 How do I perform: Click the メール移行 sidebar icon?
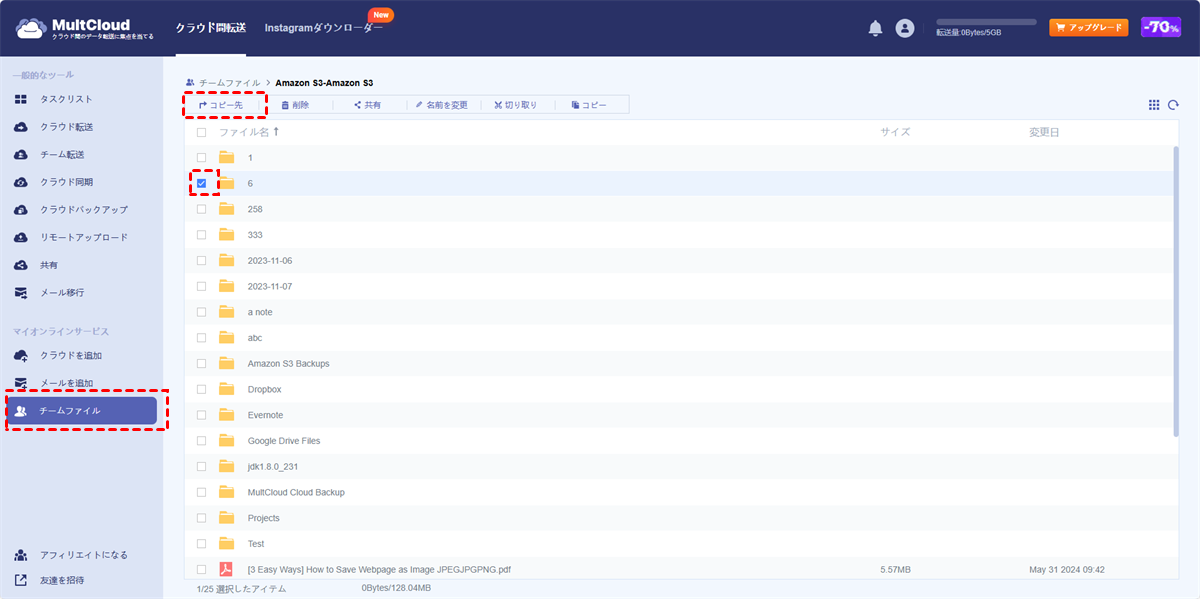[x=20, y=293]
